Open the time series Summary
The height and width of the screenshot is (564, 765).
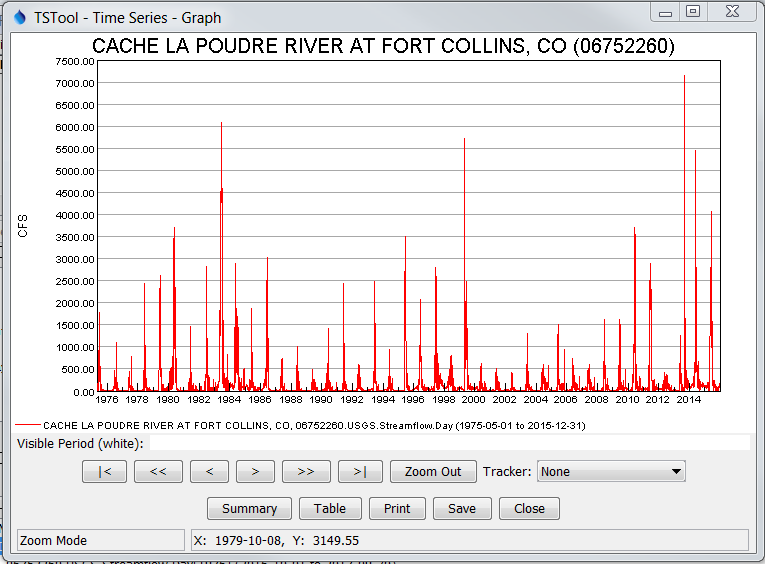click(x=249, y=508)
